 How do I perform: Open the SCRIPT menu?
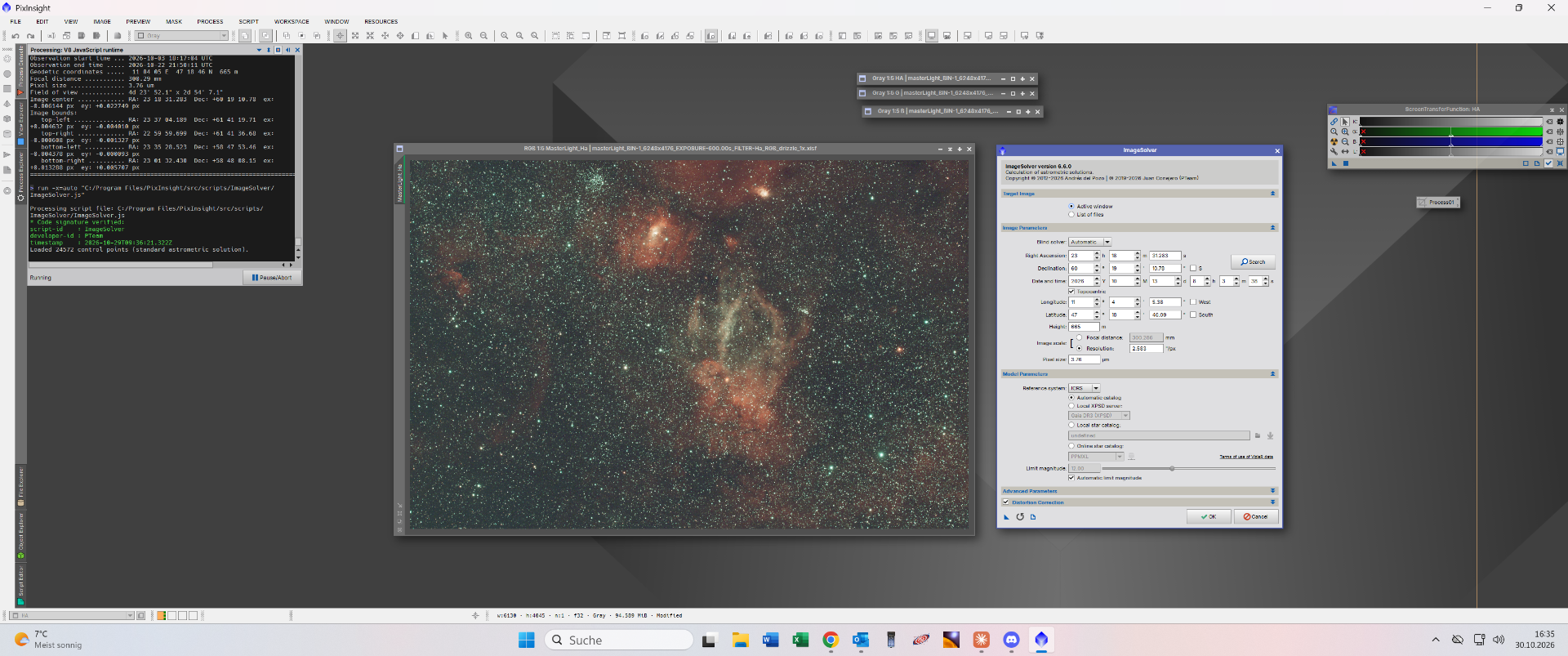pos(248,22)
